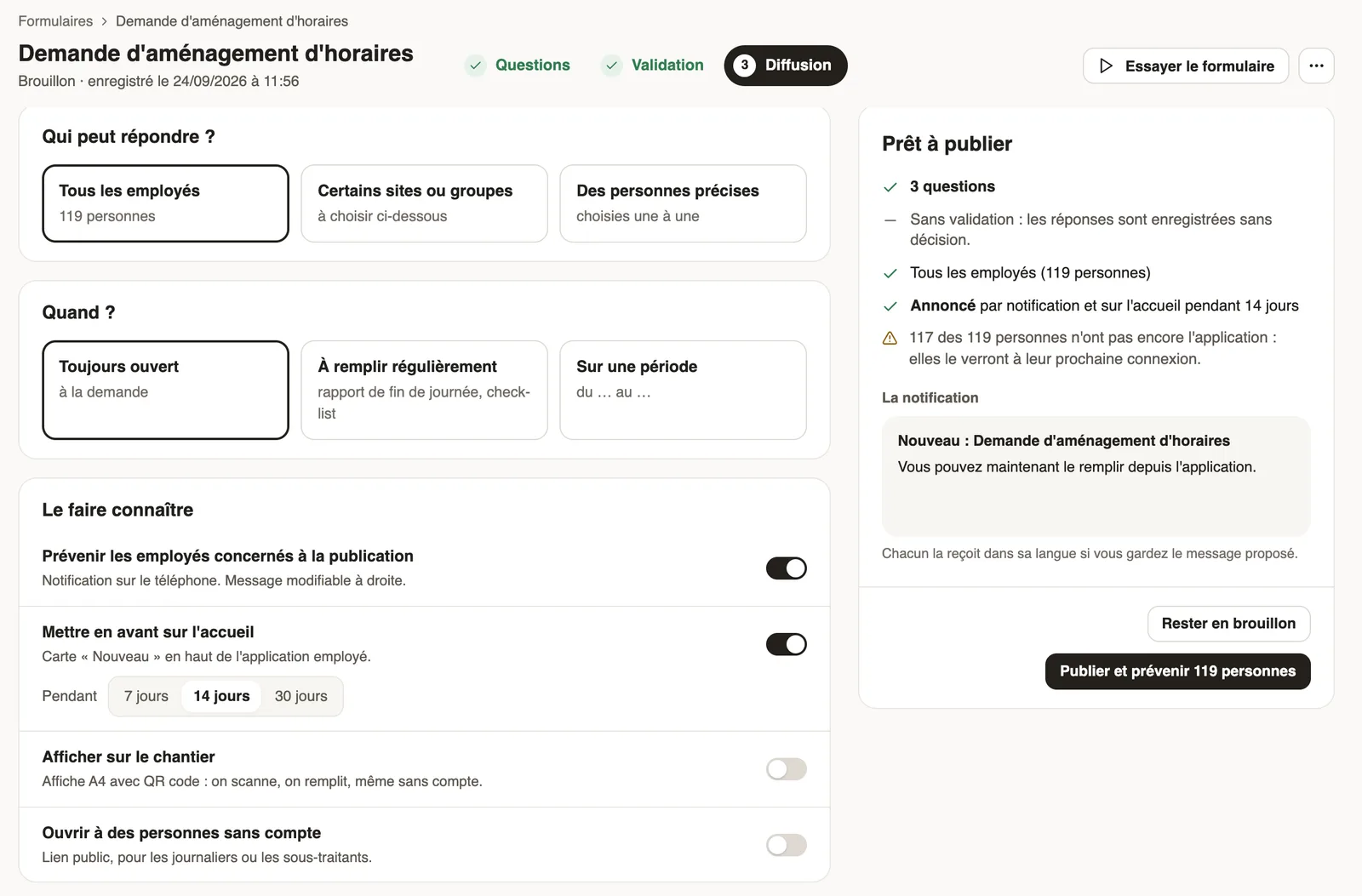Click the Quand ? heading
The height and width of the screenshot is (896, 1362).
(78, 312)
